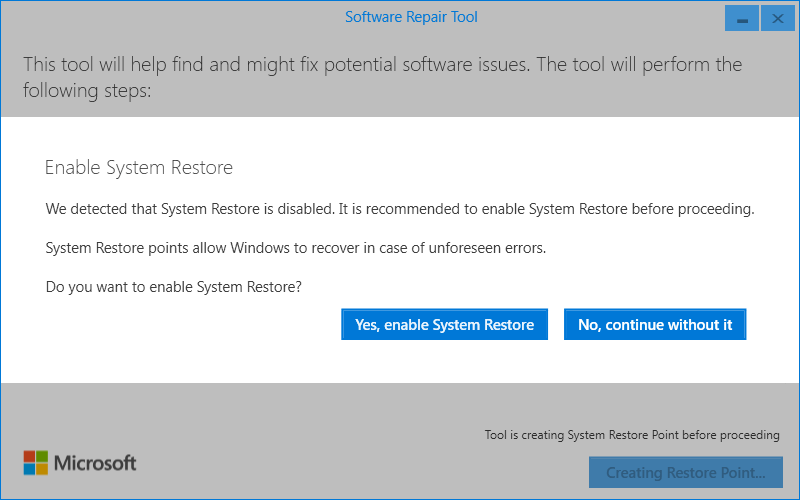Click the "Do you want to enable System Restore?" question
The image size is (800, 500).
174,287
